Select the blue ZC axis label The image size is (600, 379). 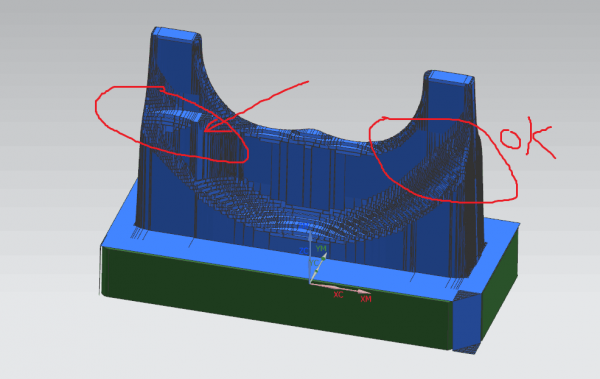(303, 251)
